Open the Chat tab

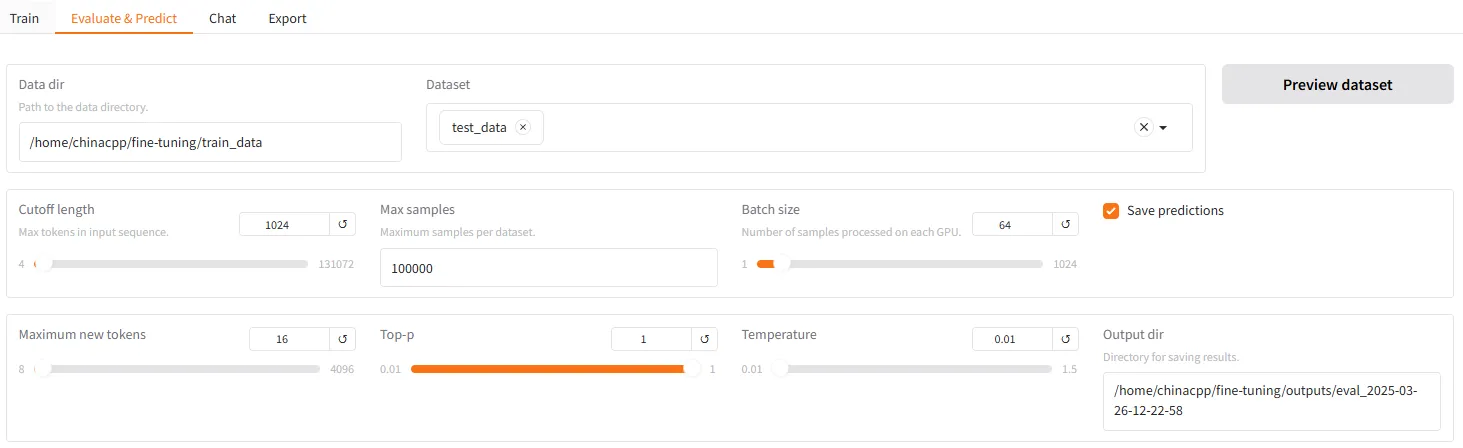click(223, 18)
